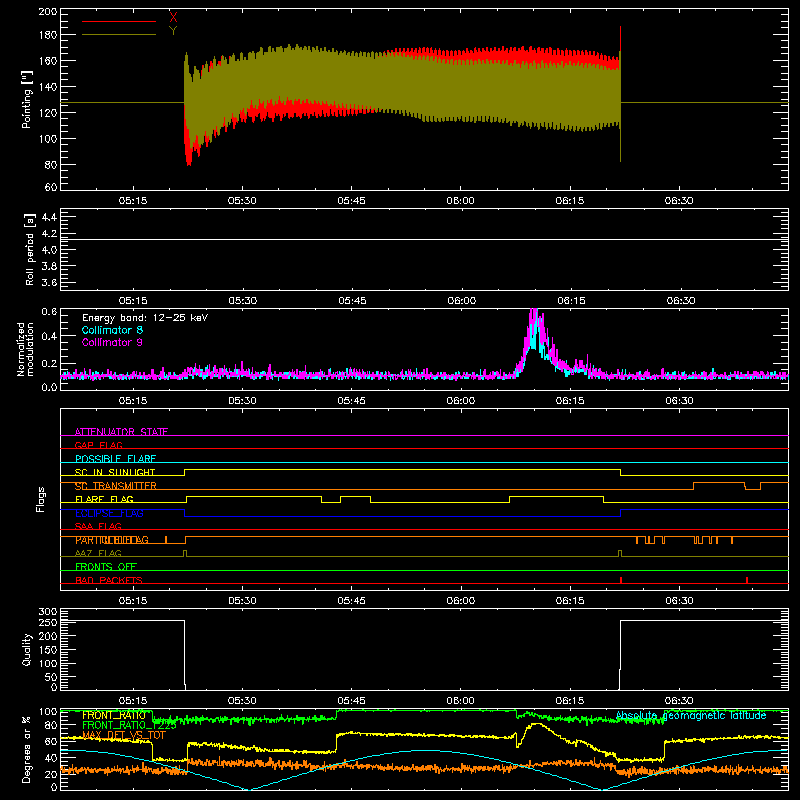Select the Normalized modulation axis title
800x800 pixels.
click(x=25, y=349)
